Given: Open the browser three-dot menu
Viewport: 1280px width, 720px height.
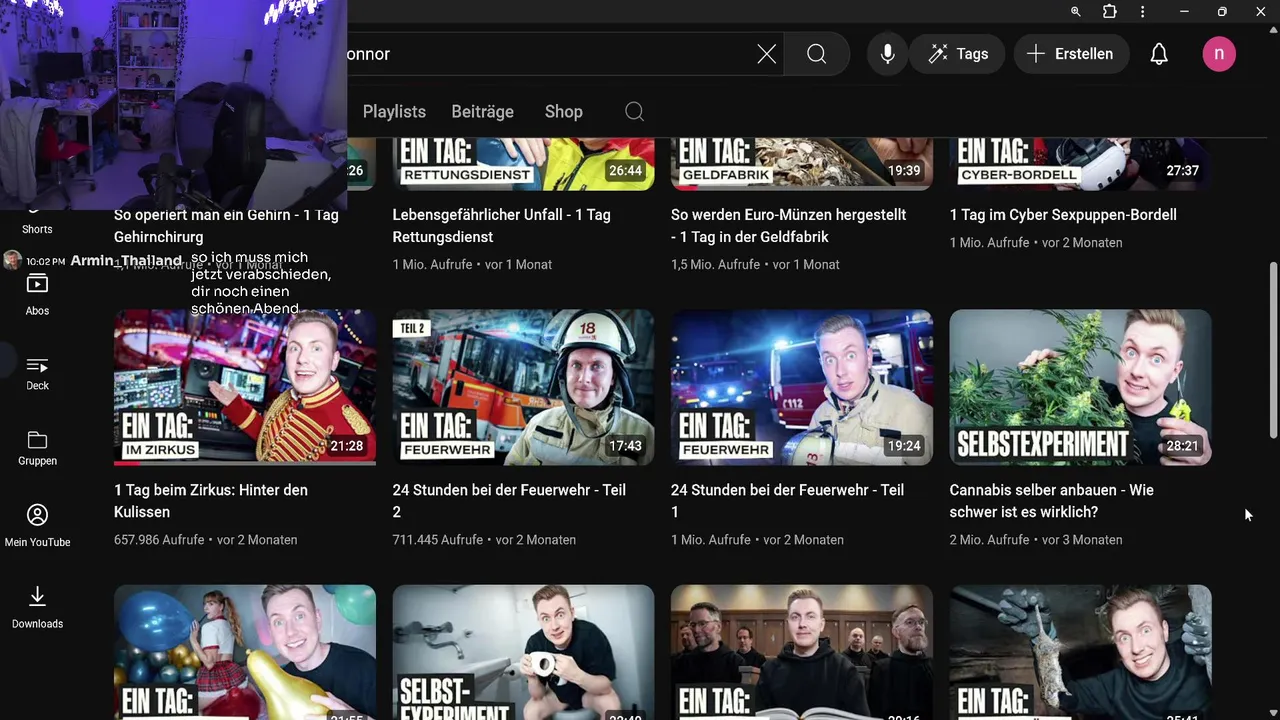Looking at the screenshot, I should (1142, 12).
